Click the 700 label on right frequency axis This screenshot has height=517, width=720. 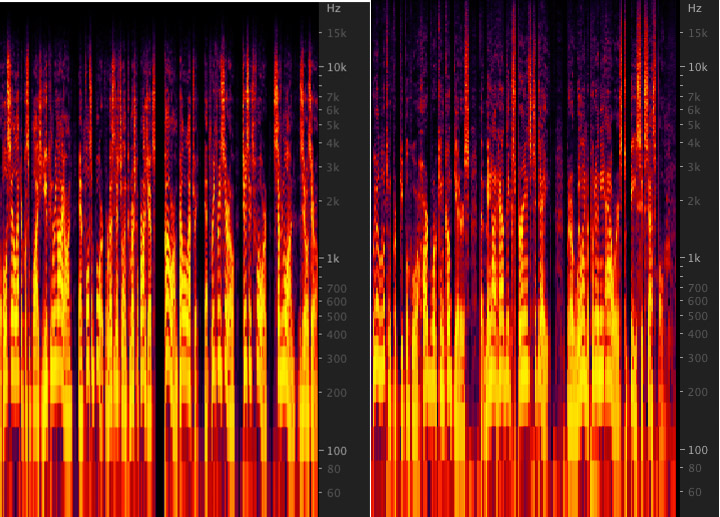tap(693, 288)
